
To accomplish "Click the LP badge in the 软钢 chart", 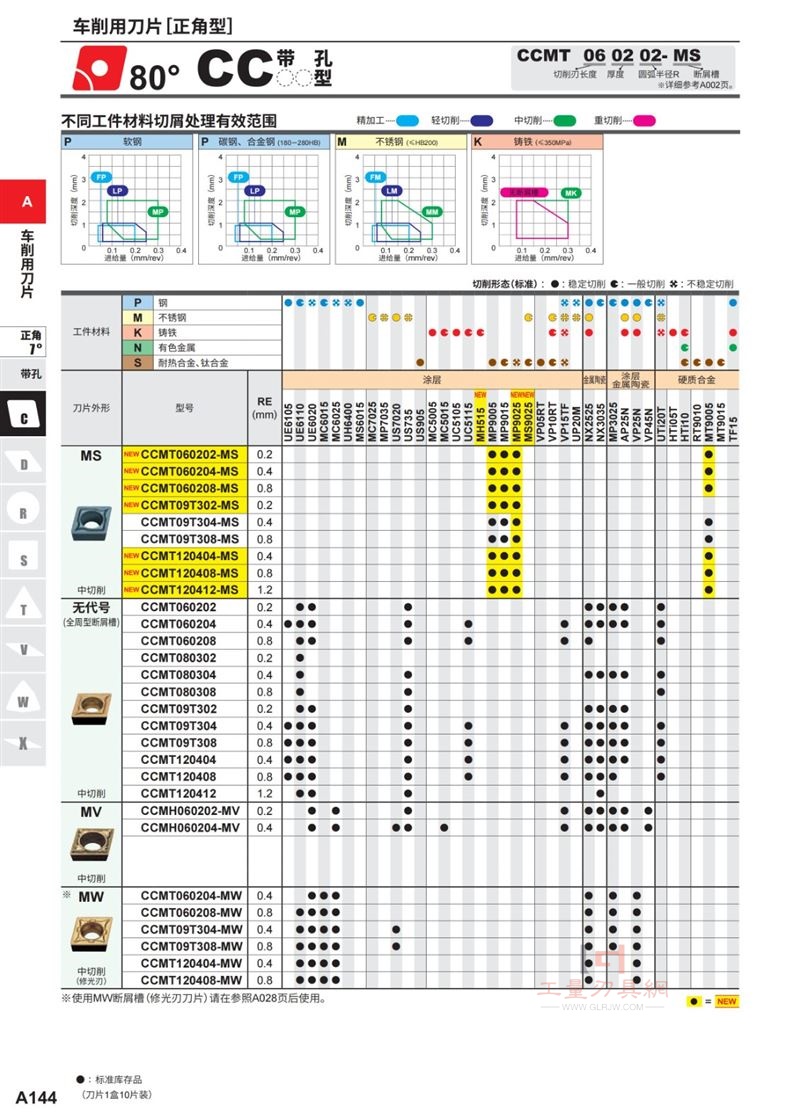I will click(118, 191).
